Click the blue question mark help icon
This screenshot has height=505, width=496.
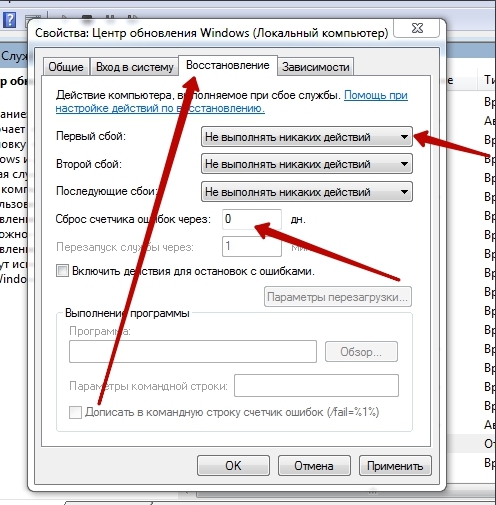10,20
